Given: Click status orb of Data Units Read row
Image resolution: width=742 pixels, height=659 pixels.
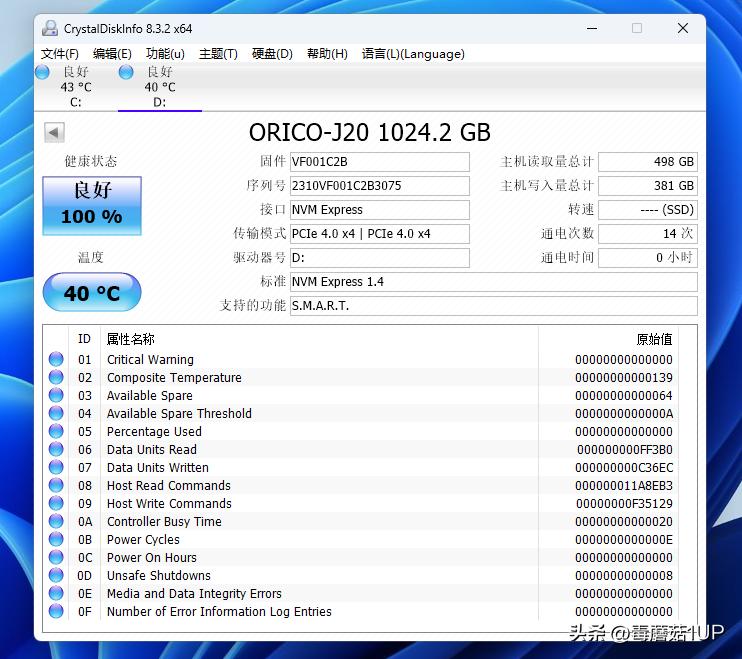Looking at the screenshot, I should pyautogui.click(x=56, y=449).
